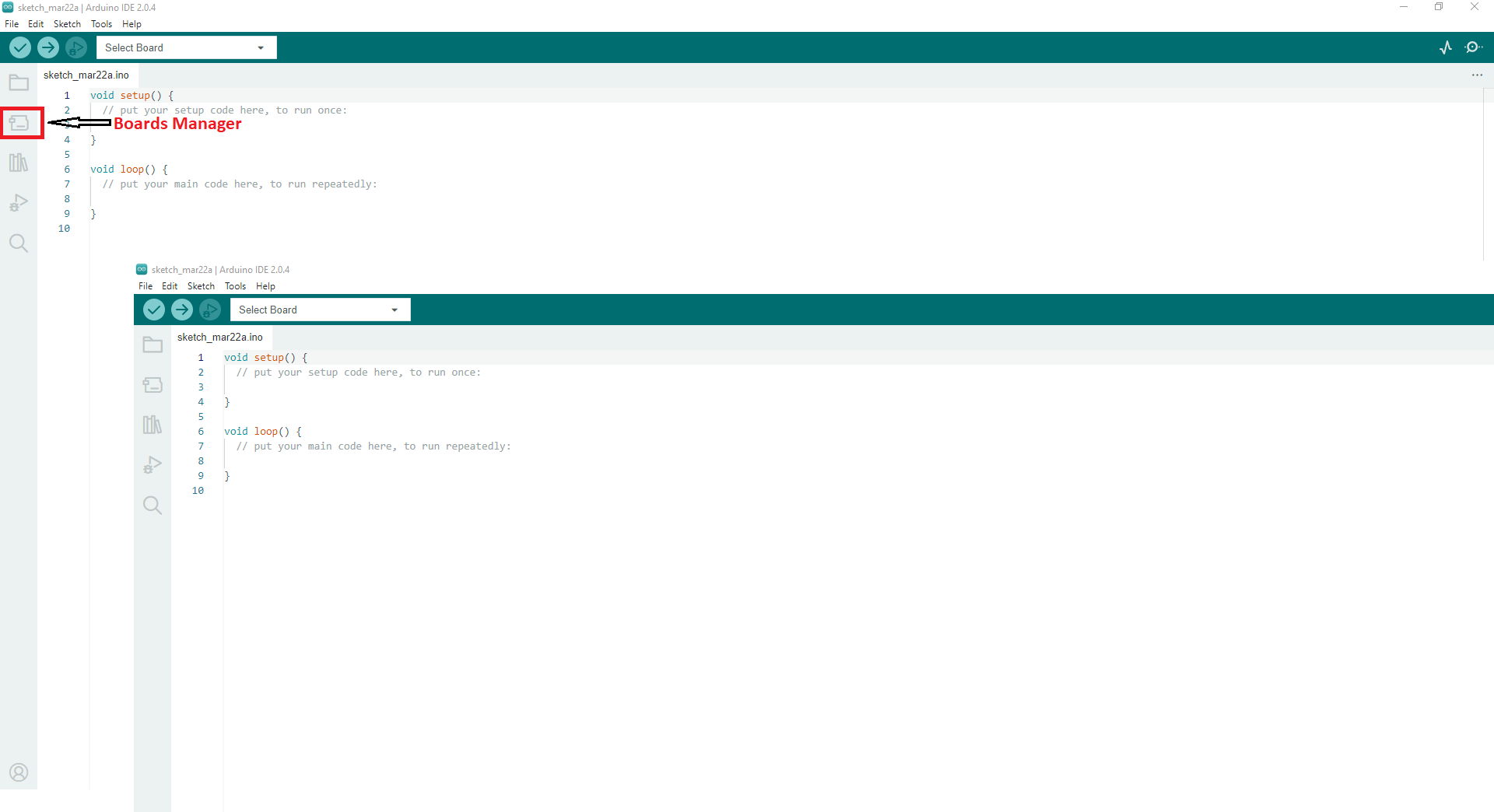Open the Serial Monitor
Image resolution: width=1494 pixels, height=812 pixels.
click(x=1475, y=47)
